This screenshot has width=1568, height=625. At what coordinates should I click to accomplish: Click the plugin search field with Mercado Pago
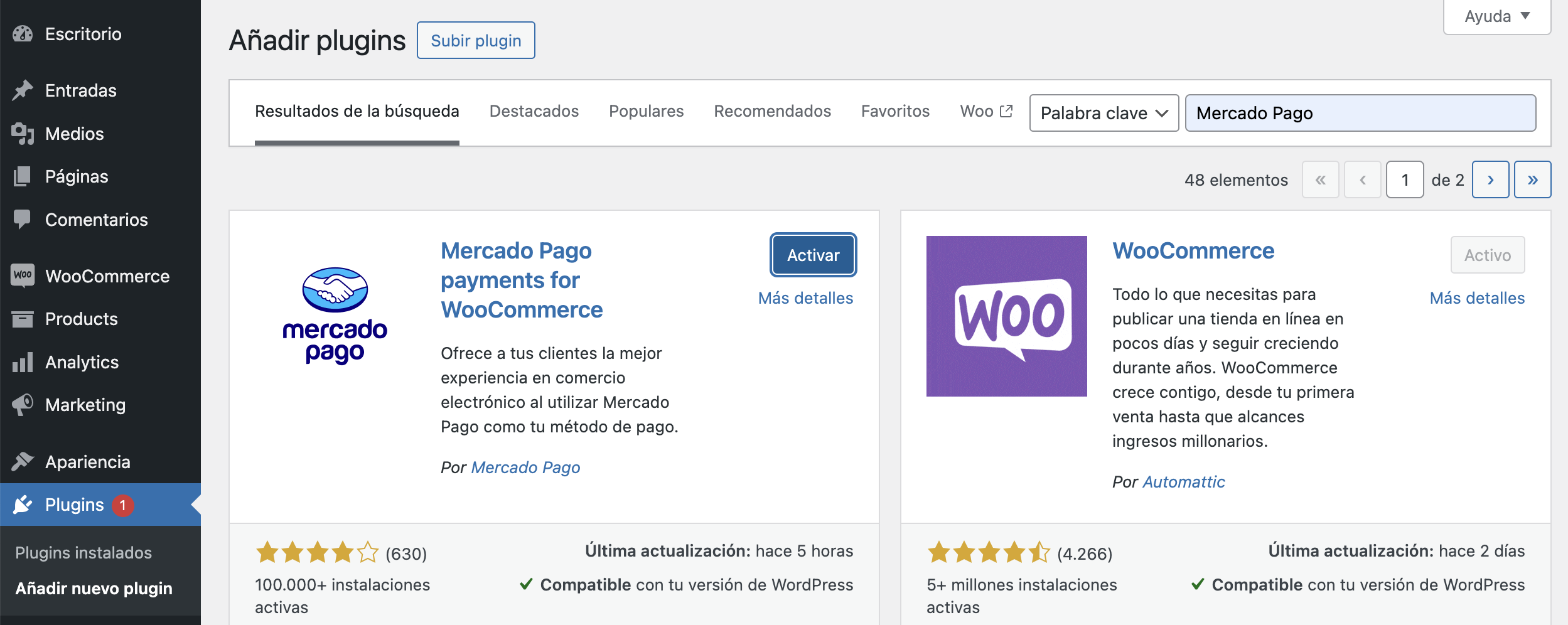[1361, 113]
